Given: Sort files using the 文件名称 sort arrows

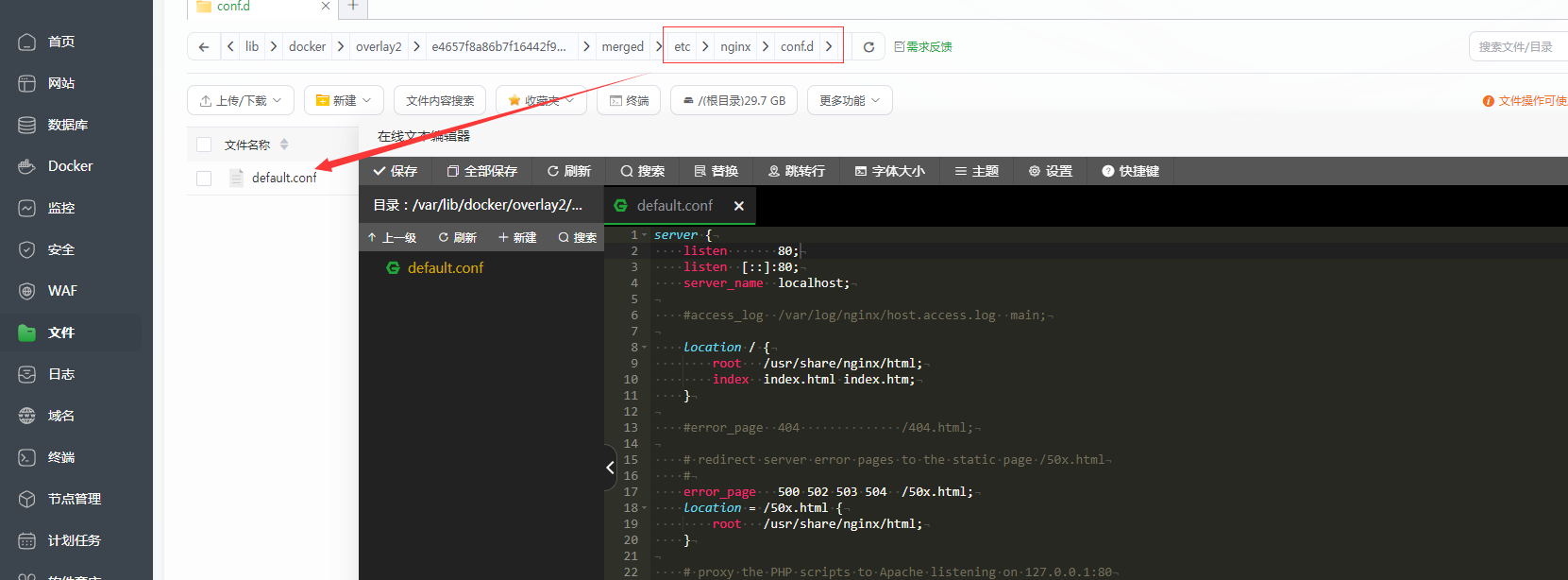Looking at the screenshot, I should pos(284,145).
